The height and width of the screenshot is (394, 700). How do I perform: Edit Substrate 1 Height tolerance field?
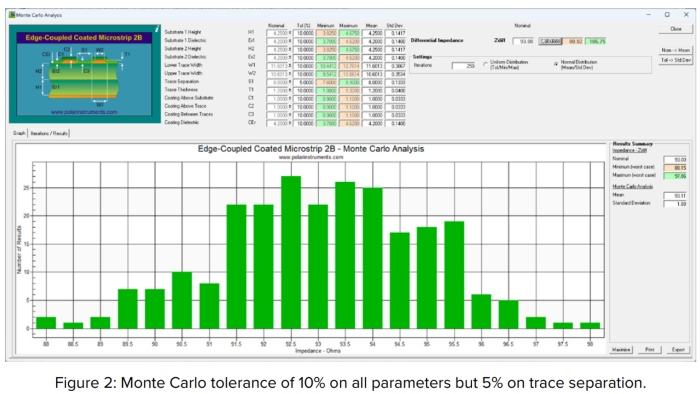tap(304, 33)
